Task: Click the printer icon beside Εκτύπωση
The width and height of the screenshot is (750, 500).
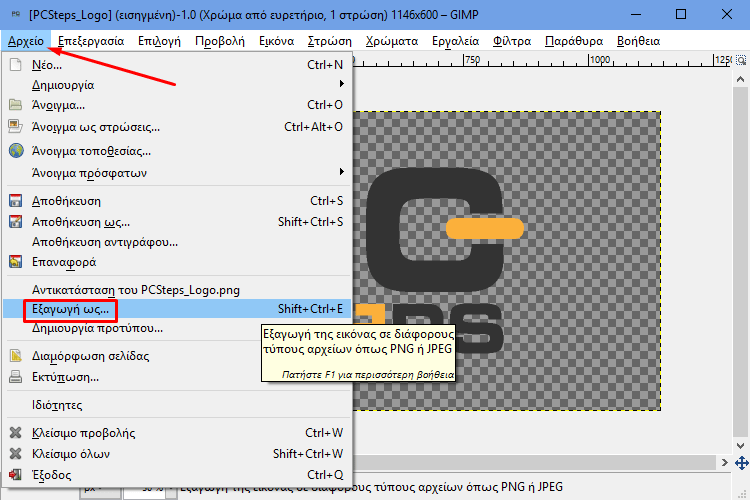Action: point(15,377)
